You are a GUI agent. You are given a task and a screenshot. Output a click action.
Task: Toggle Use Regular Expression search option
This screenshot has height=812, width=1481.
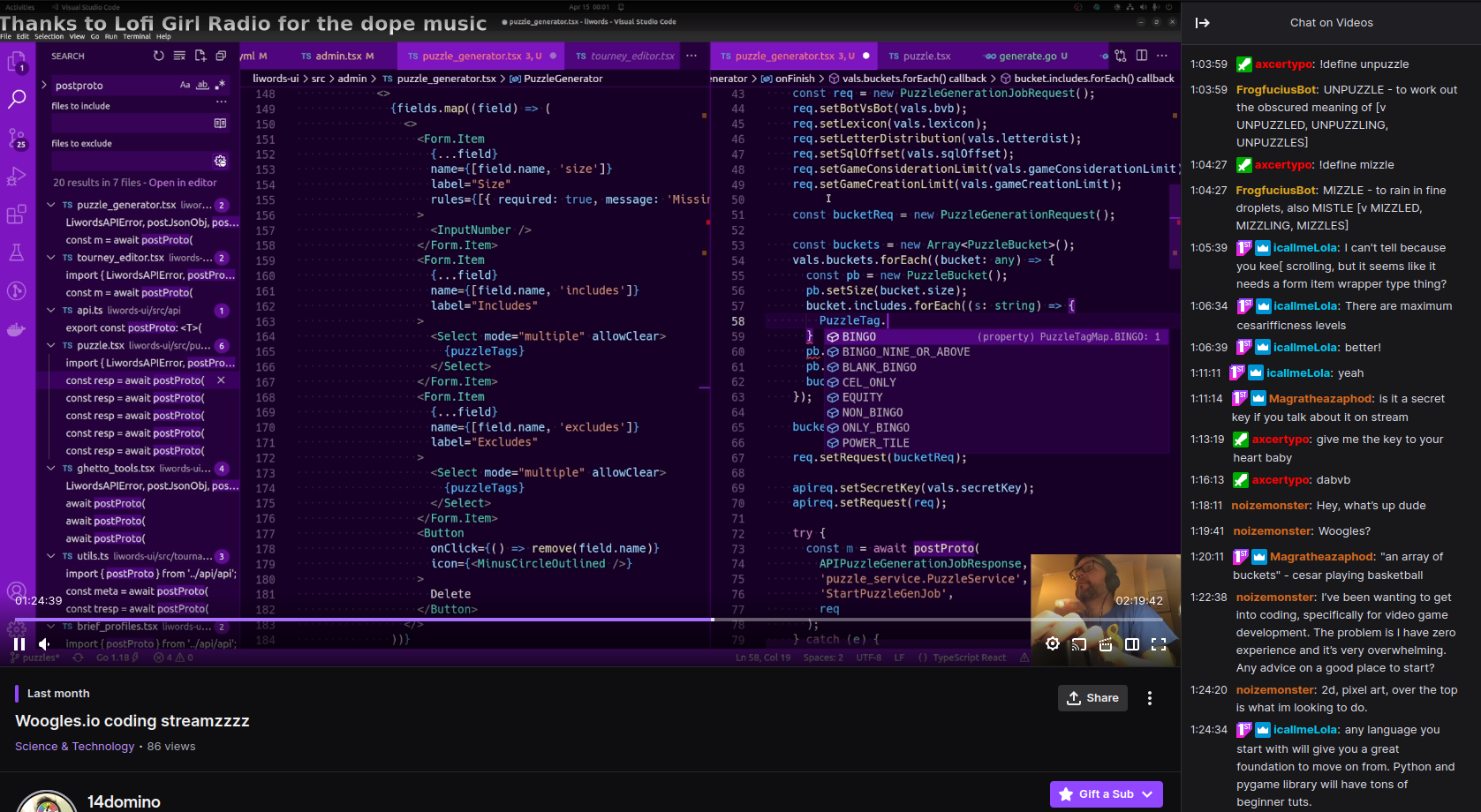click(x=220, y=86)
